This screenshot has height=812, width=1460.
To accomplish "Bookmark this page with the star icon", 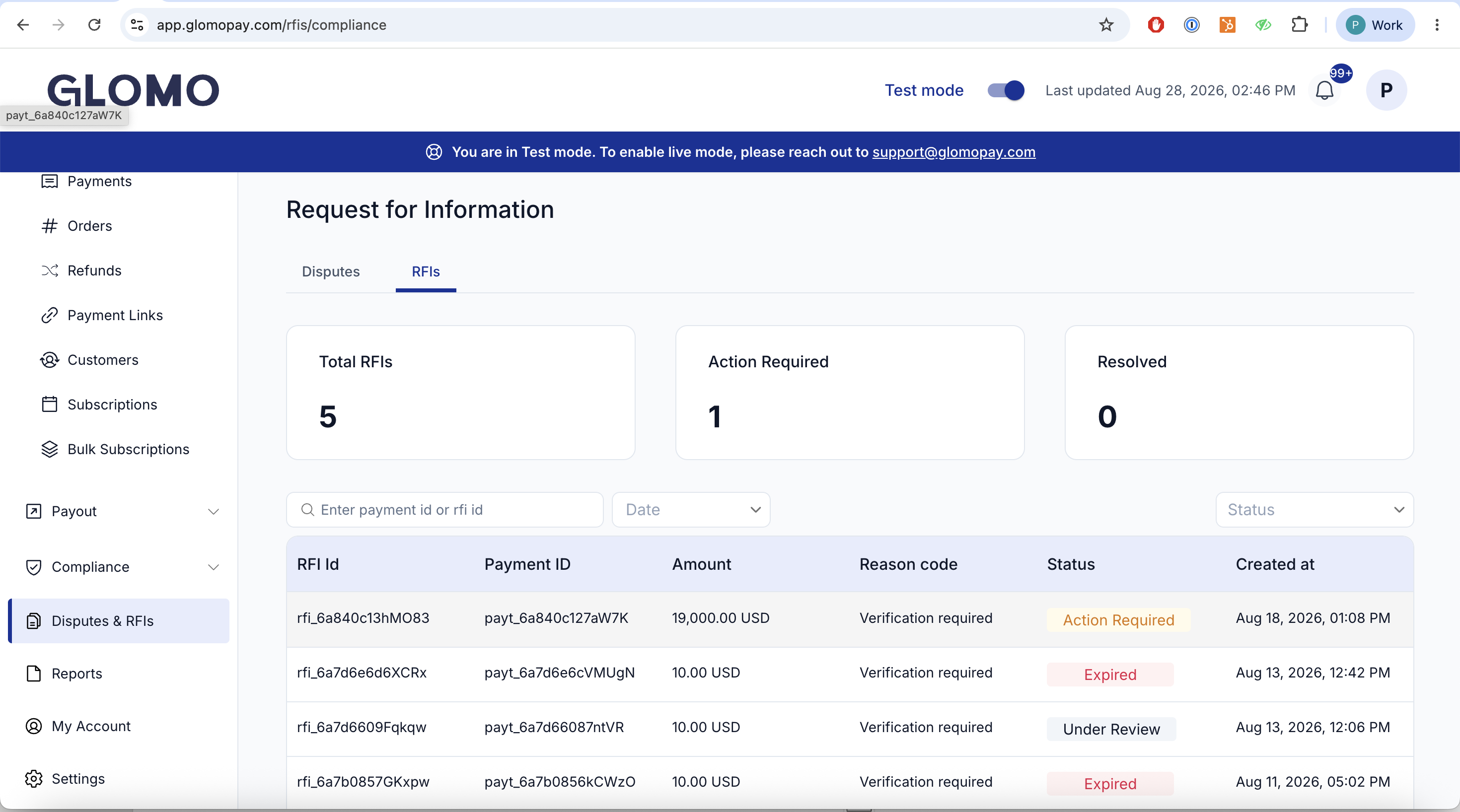I will pos(1106,25).
